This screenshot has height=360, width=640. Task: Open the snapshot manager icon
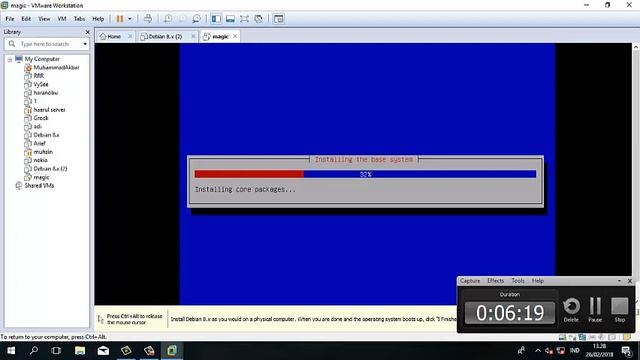tap(196, 19)
